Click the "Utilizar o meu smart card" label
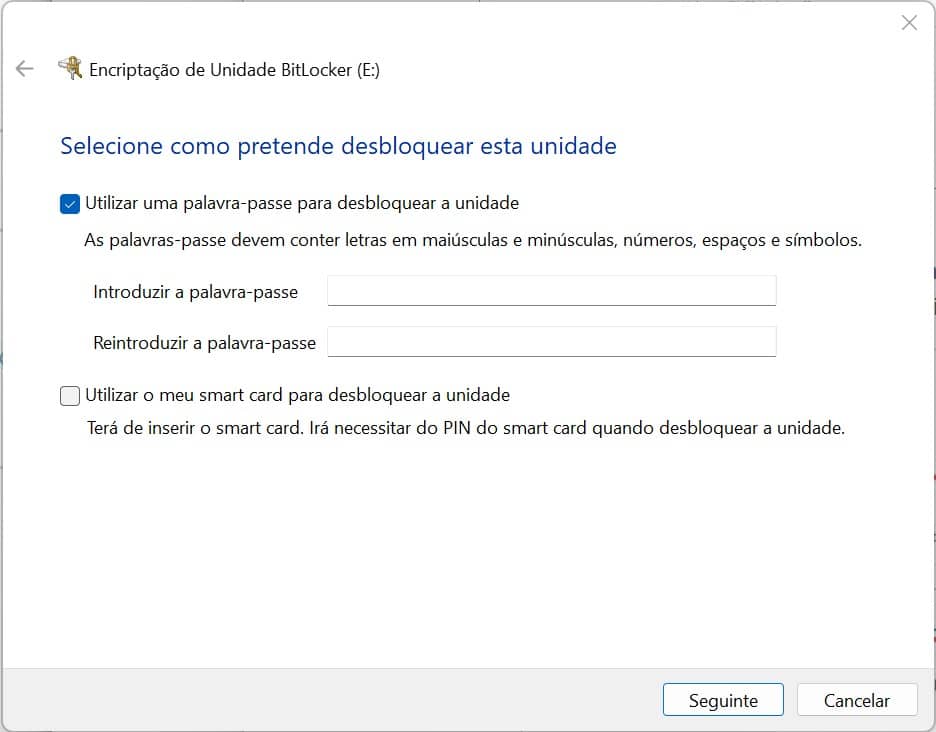This screenshot has width=936, height=732. click(x=298, y=396)
